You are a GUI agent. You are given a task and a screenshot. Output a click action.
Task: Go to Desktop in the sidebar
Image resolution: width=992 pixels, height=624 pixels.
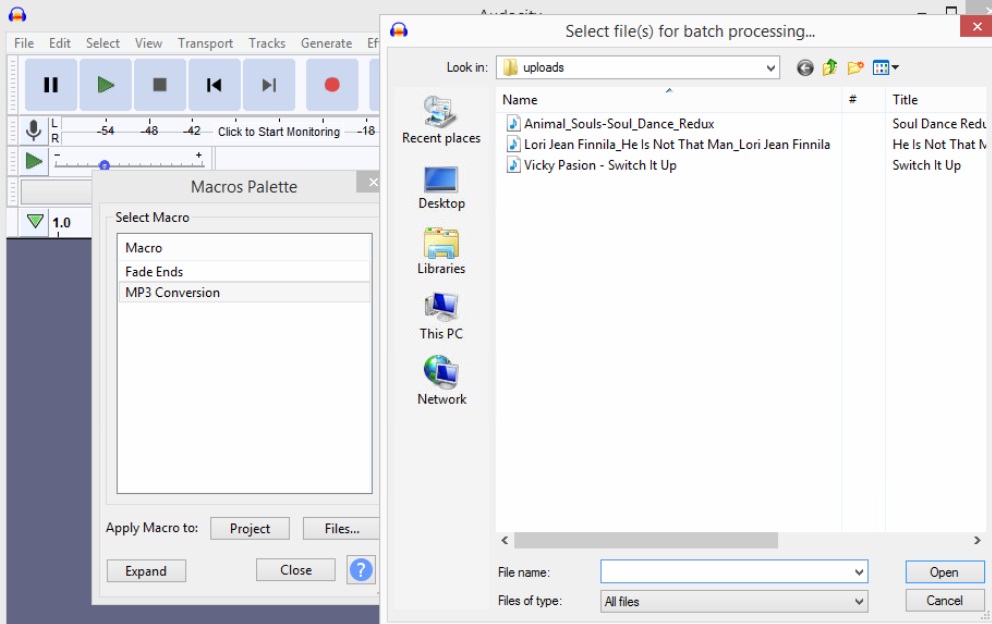click(x=441, y=187)
